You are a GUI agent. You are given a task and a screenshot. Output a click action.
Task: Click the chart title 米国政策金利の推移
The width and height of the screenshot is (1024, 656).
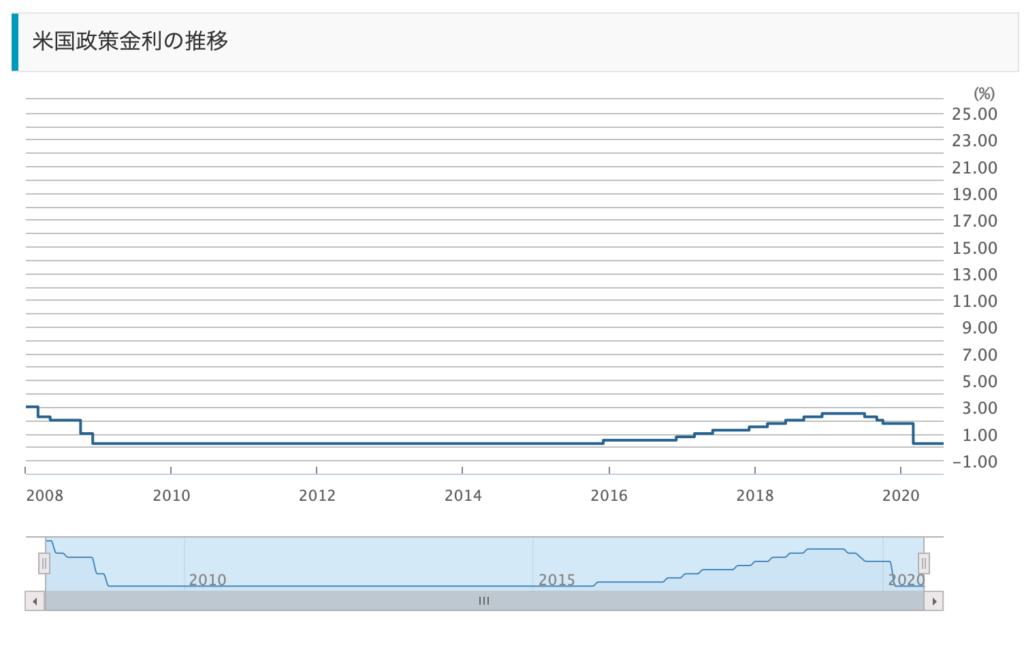coord(131,42)
